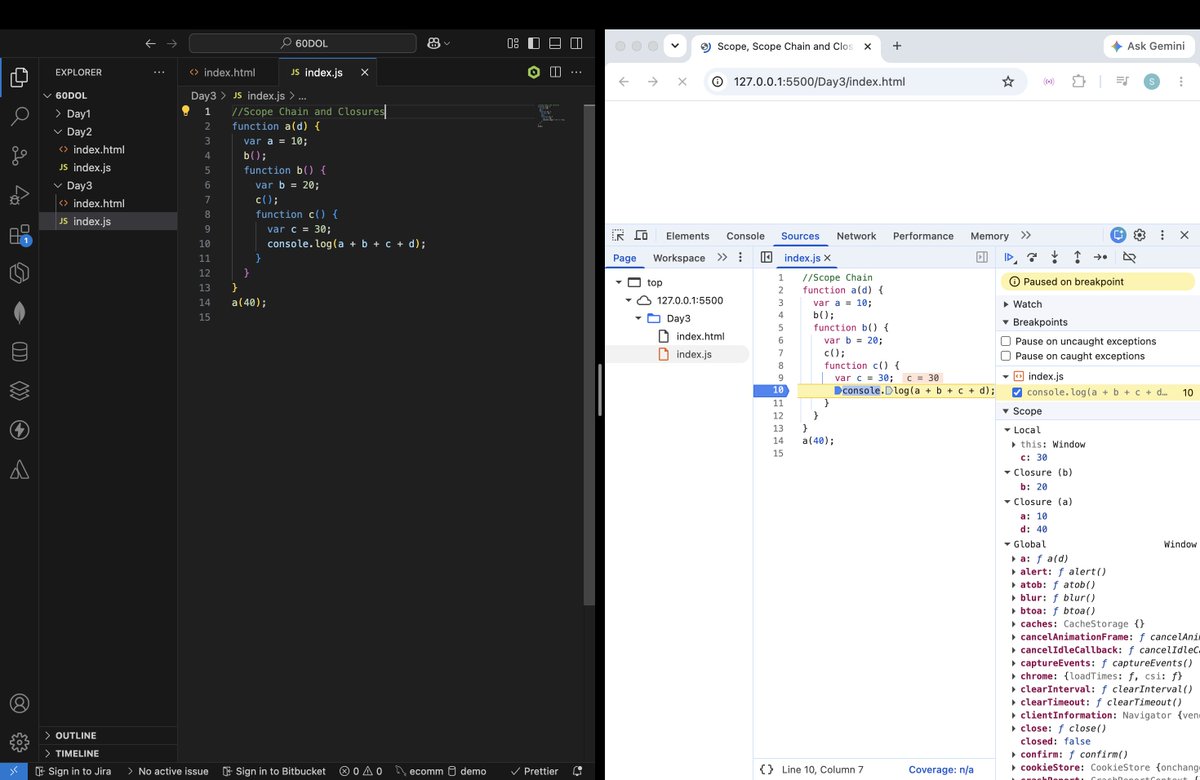Open Chrome extensions puzzle icon

click(x=1079, y=81)
